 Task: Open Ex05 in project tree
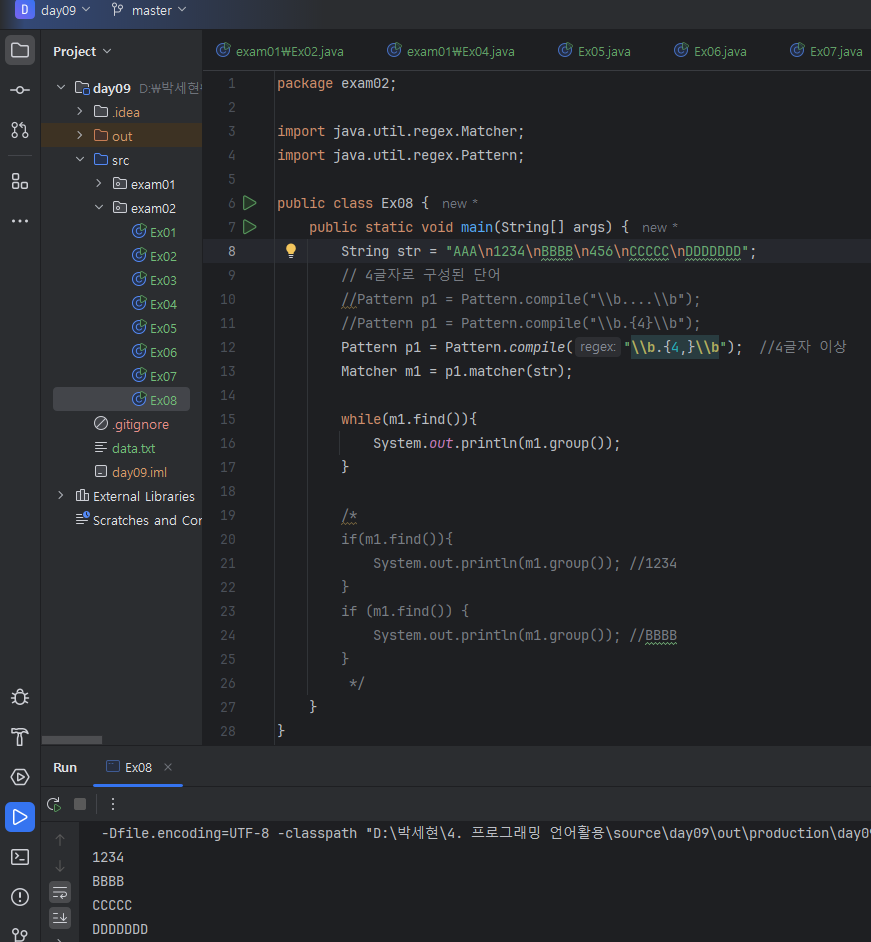point(154,328)
